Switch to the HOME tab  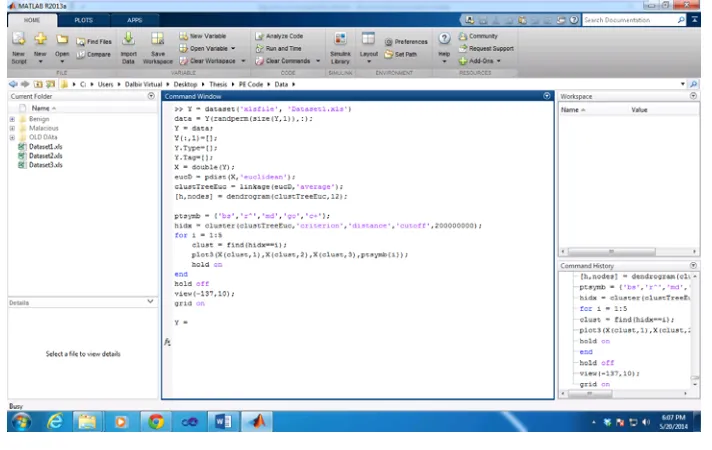(x=32, y=20)
